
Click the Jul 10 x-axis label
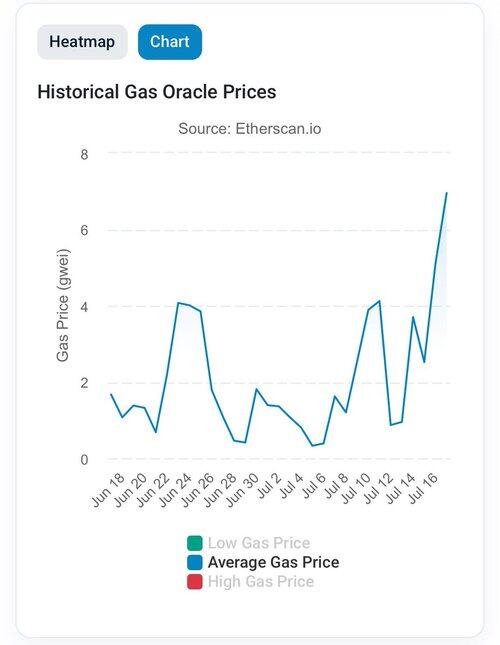click(356, 488)
